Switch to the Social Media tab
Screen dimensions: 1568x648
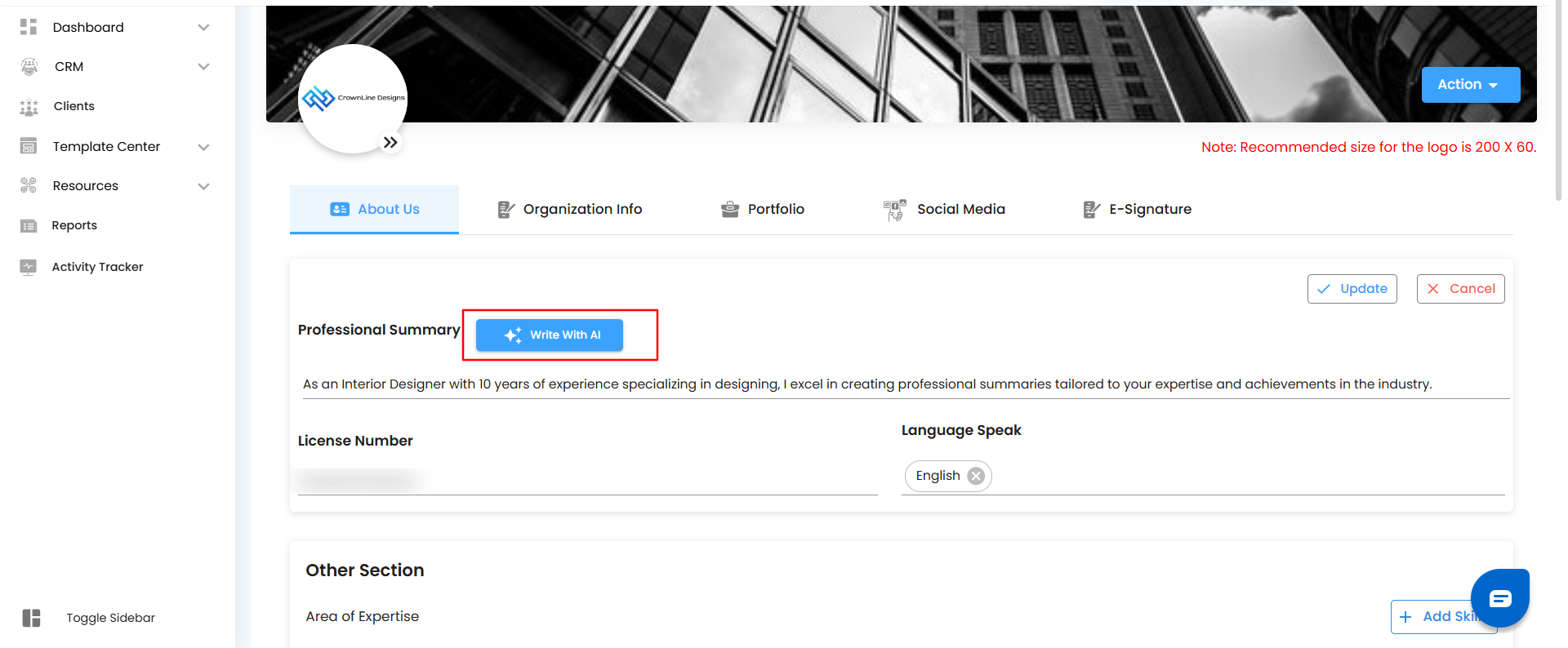tap(944, 209)
